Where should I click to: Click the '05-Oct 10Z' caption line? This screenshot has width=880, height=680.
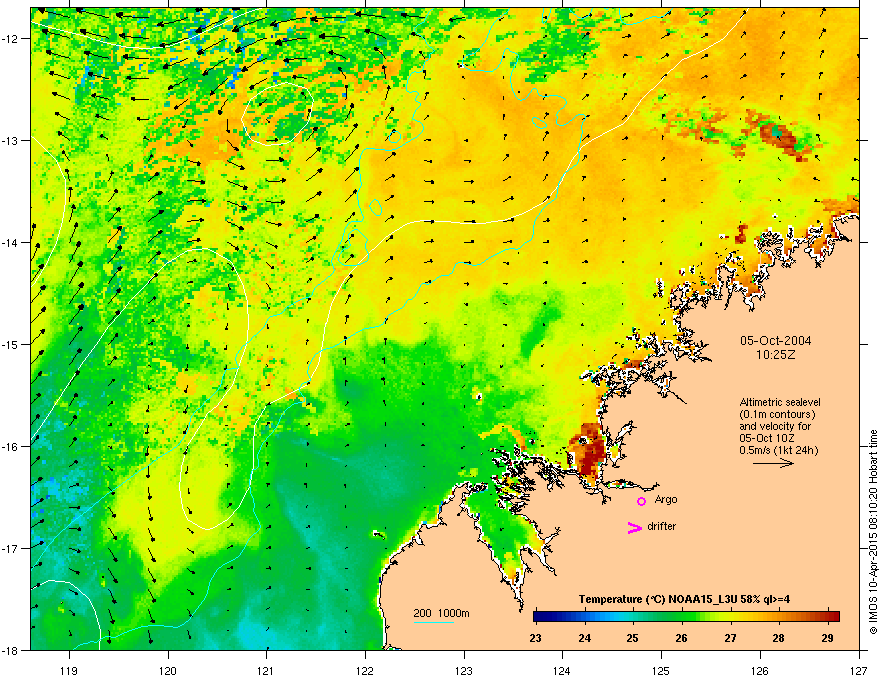click(x=767, y=438)
